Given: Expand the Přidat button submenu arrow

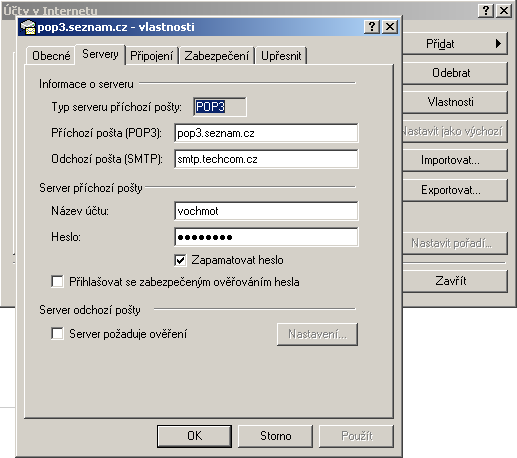Looking at the screenshot, I should [498, 44].
